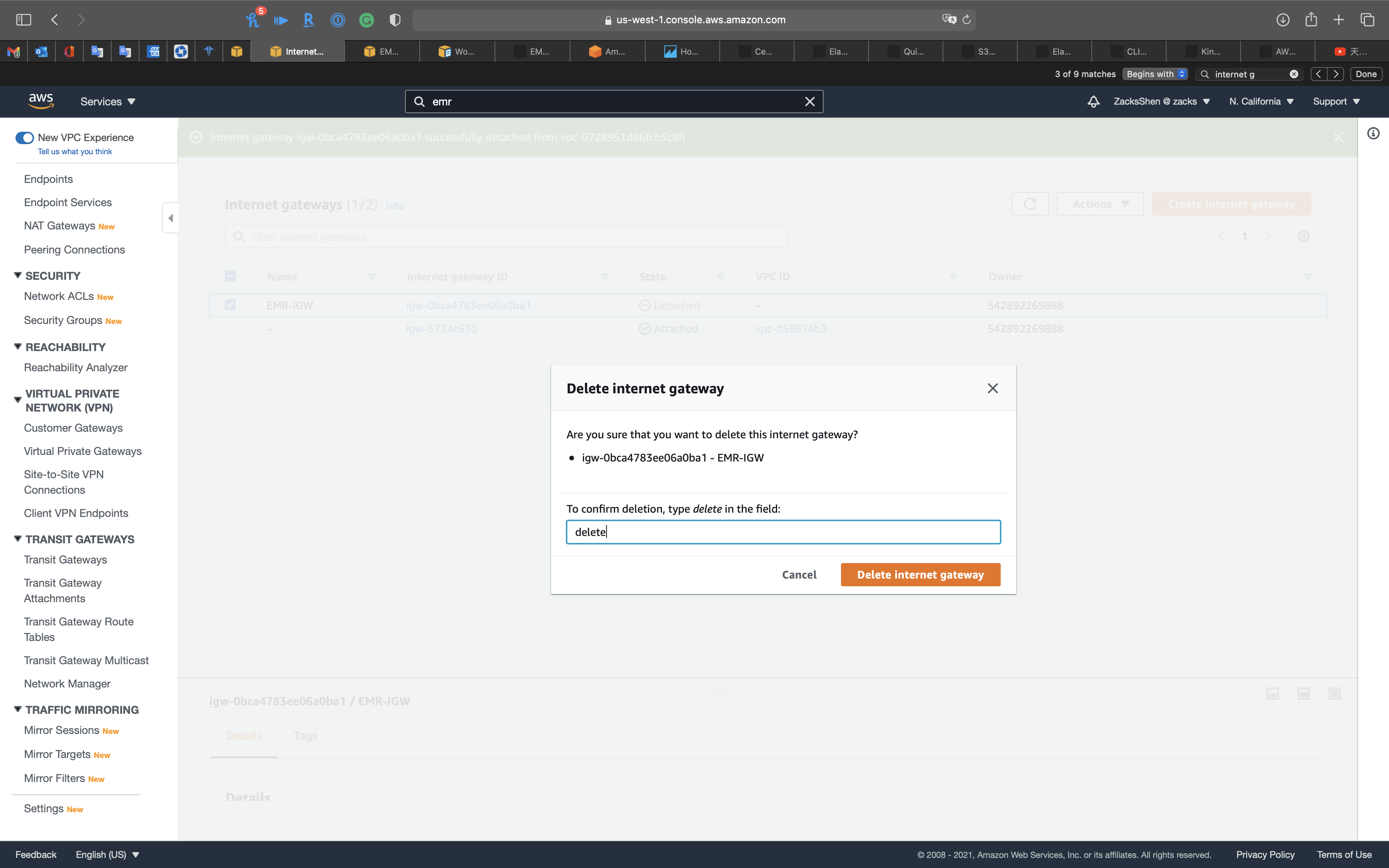Open Safari downloads icon

(1283, 19)
